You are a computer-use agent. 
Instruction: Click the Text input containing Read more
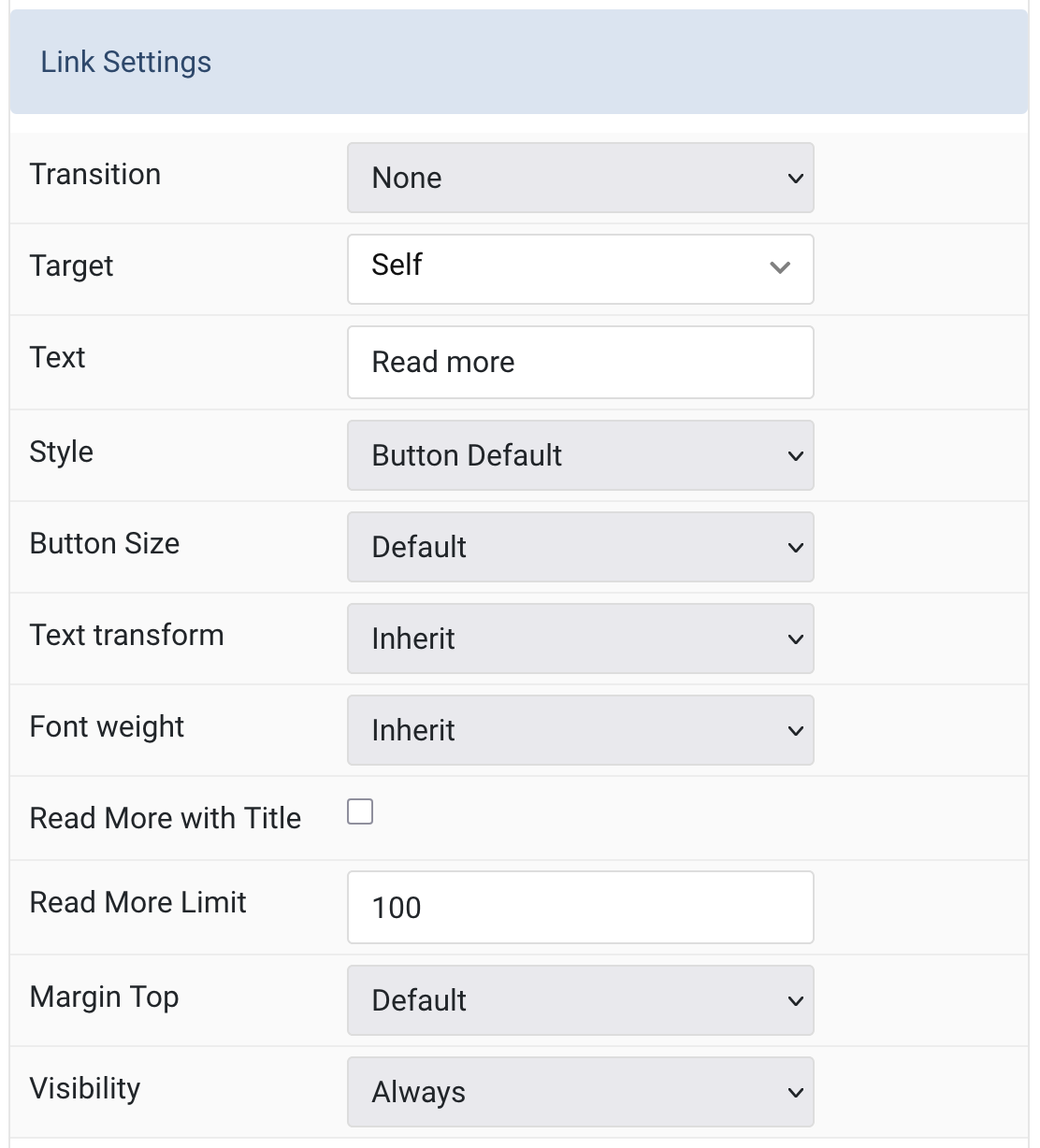tap(580, 362)
